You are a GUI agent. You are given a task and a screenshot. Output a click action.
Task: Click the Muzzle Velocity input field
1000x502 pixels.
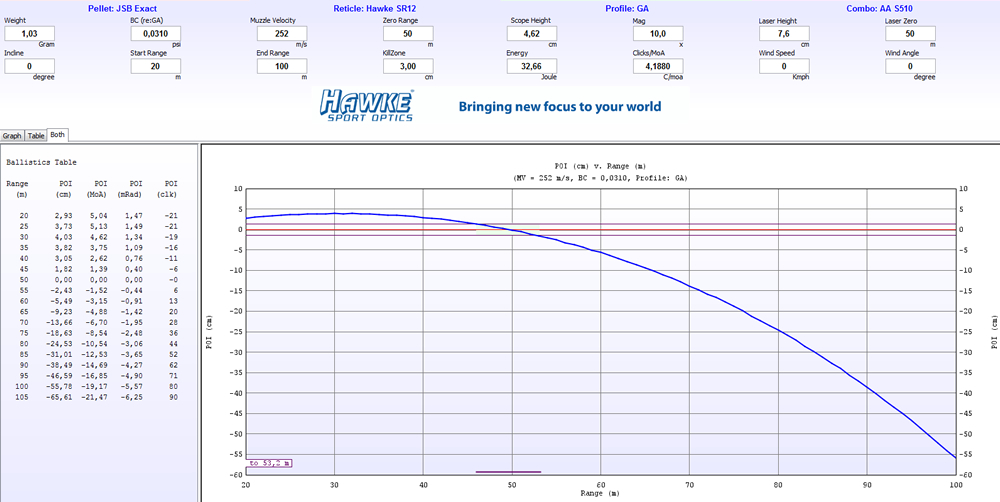coord(282,34)
